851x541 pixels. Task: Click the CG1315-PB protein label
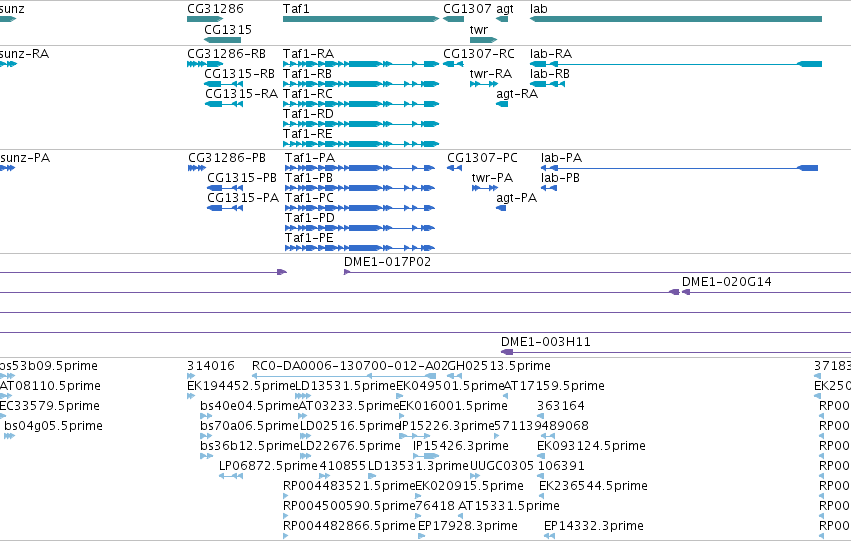click(x=242, y=178)
